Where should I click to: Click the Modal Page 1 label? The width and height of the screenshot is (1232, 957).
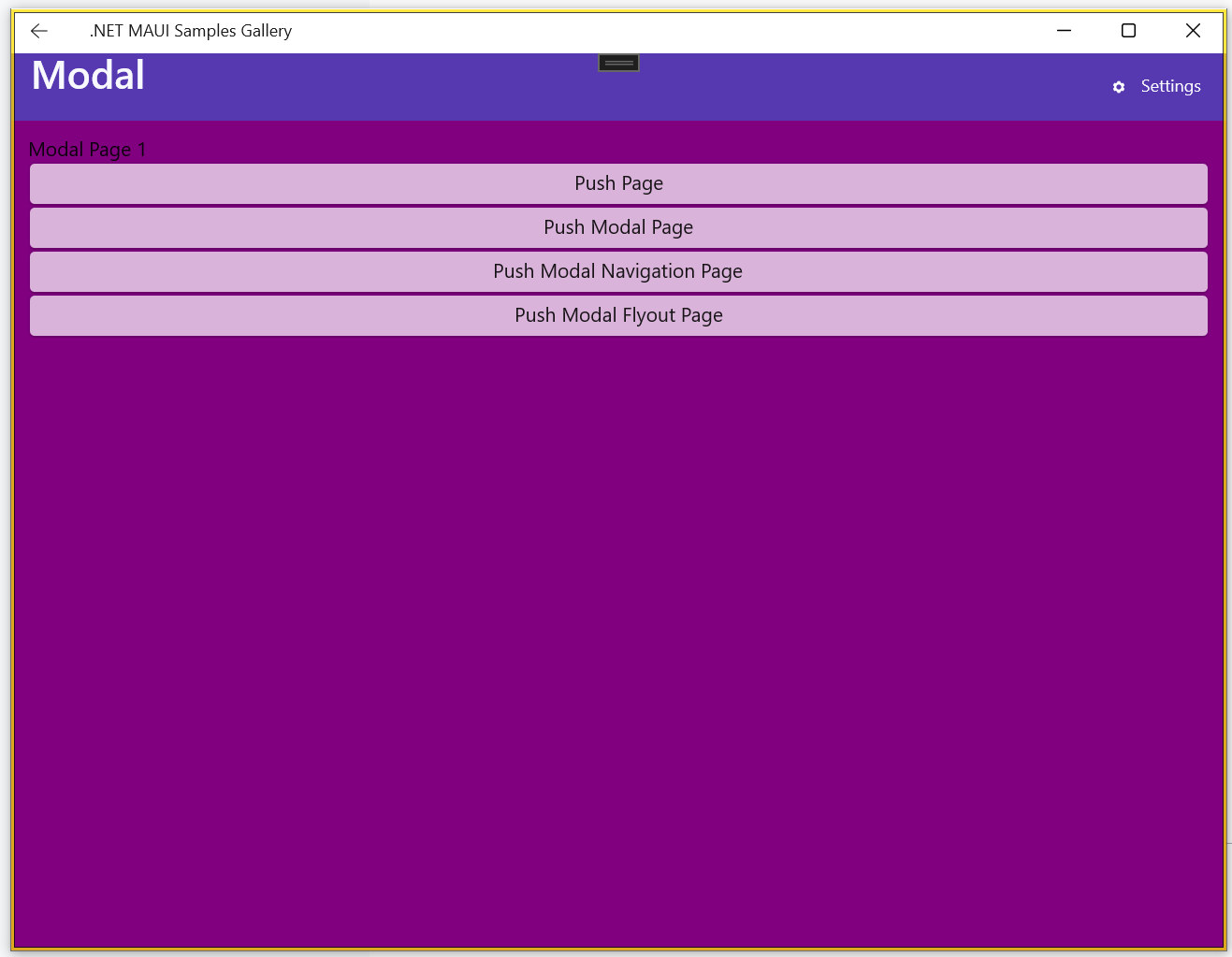(87, 150)
